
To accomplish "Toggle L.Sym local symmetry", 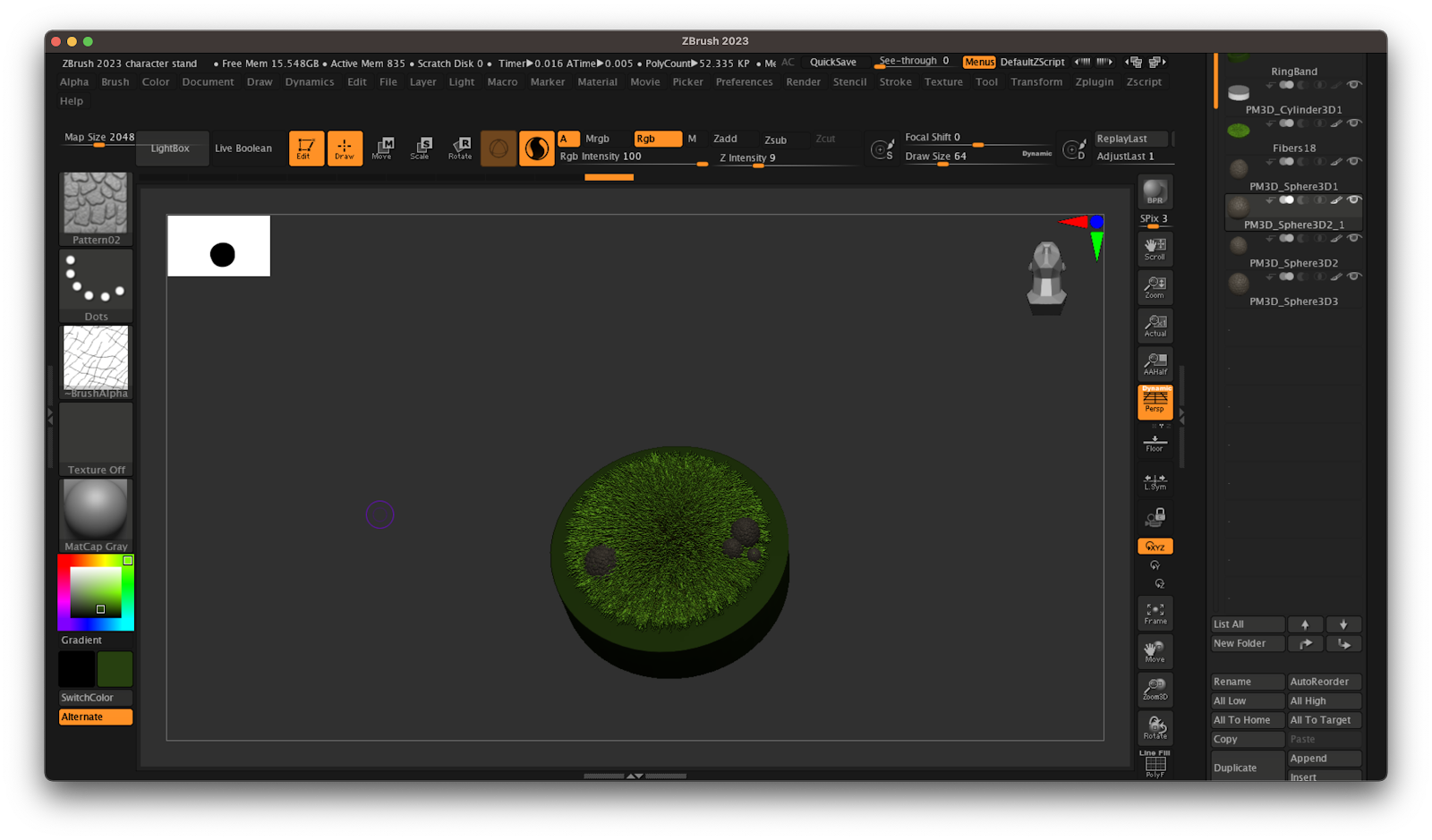I will pyautogui.click(x=1155, y=481).
